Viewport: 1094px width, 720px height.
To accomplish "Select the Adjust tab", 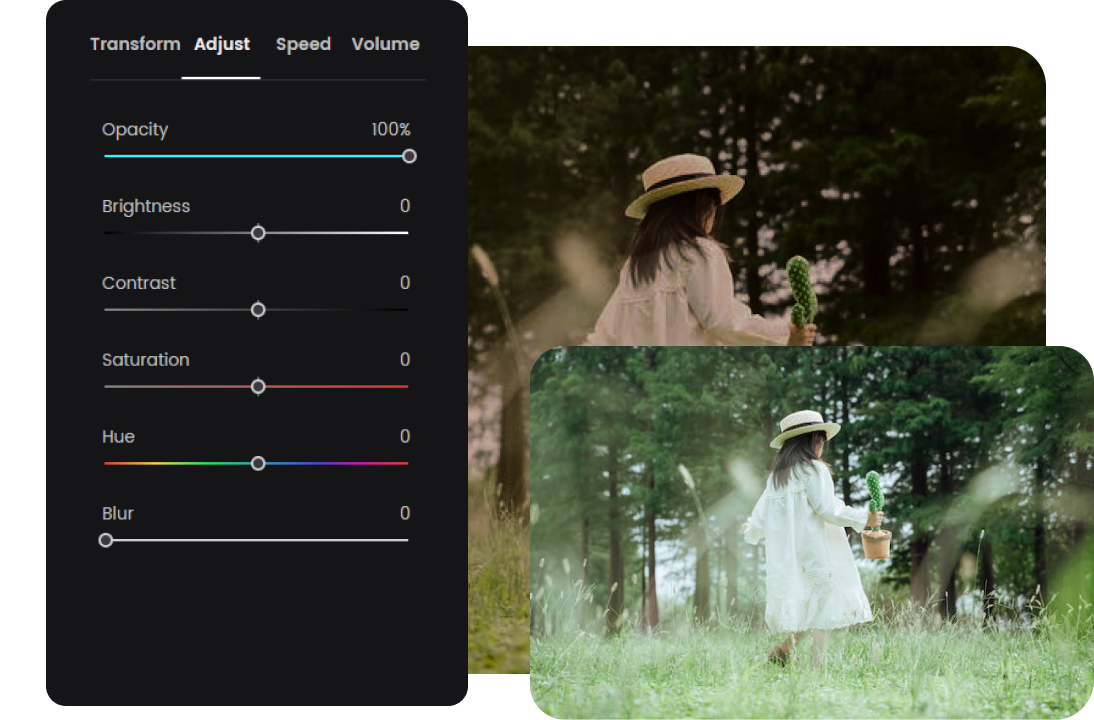I will [x=221, y=44].
